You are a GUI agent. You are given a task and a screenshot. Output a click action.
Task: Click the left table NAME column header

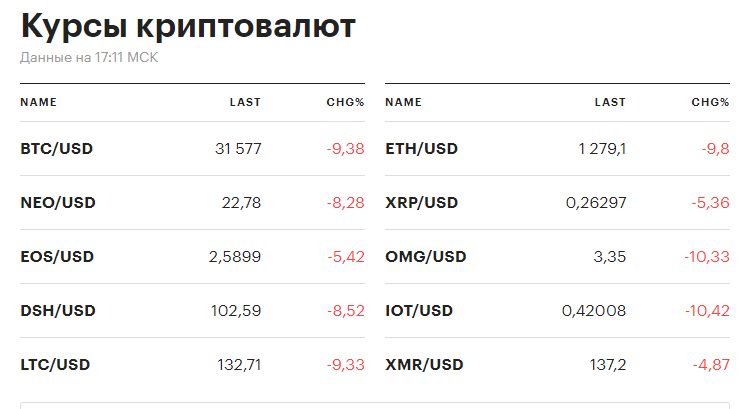(x=38, y=102)
